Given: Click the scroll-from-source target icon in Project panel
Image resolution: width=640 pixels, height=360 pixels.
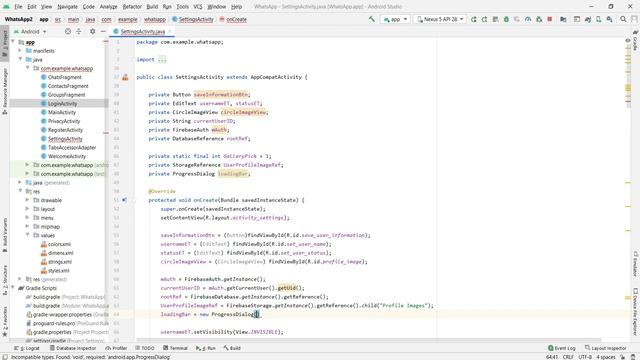Looking at the screenshot, I should (68, 31).
